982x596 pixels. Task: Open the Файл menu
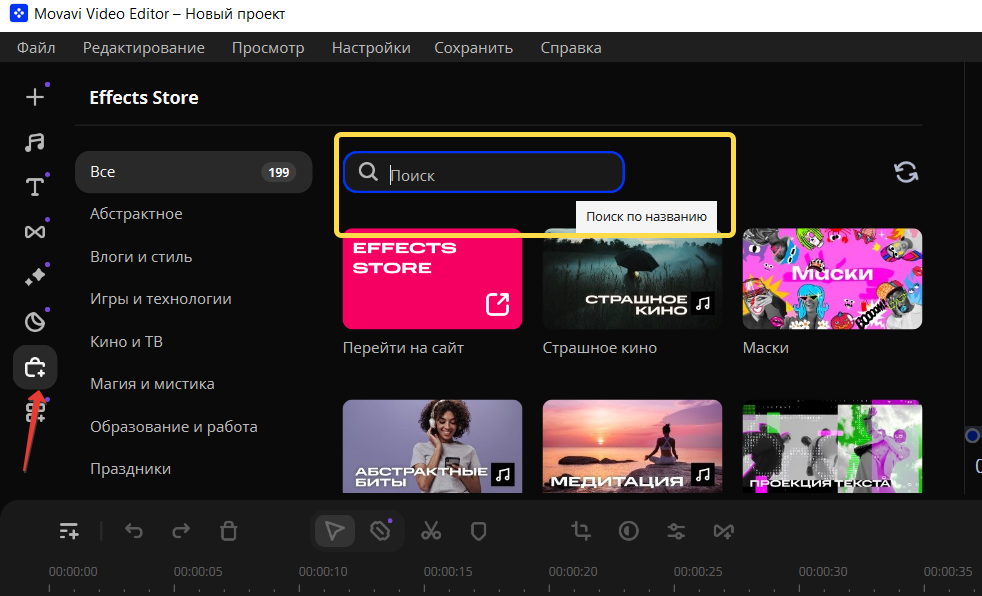tap(36, 48)
